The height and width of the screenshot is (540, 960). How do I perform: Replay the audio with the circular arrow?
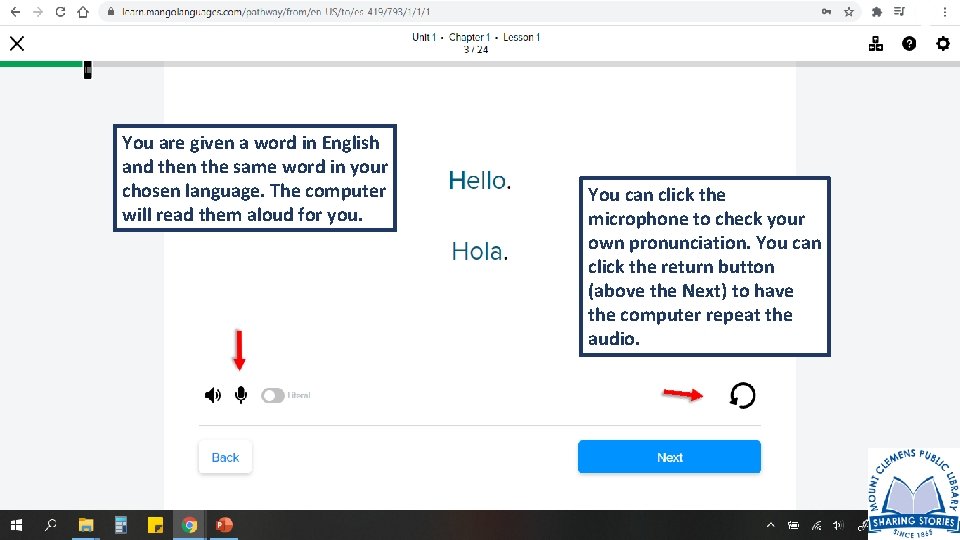point(743,395)
